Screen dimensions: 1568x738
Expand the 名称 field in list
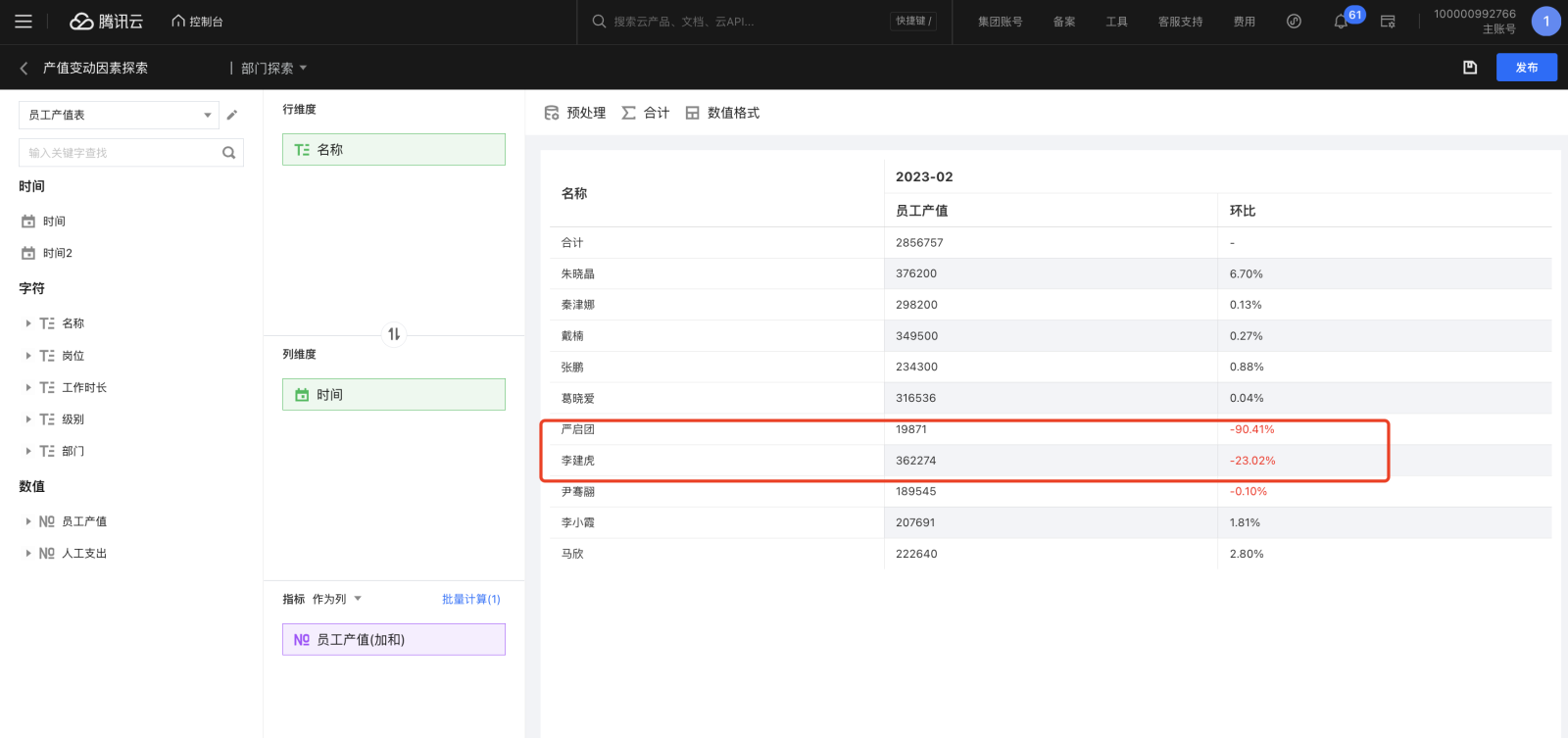28,323
